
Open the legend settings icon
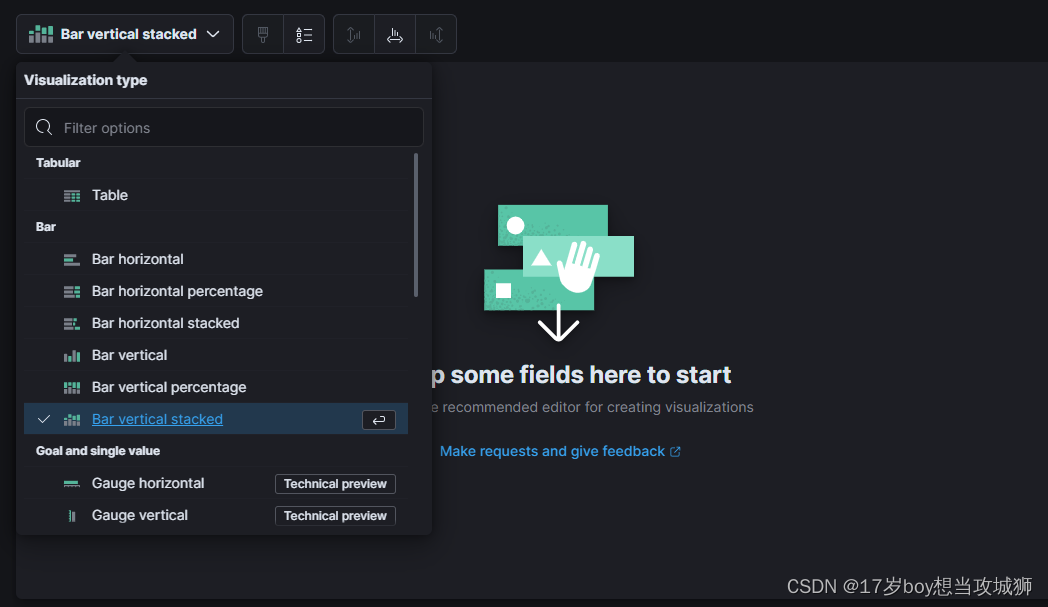304,34
